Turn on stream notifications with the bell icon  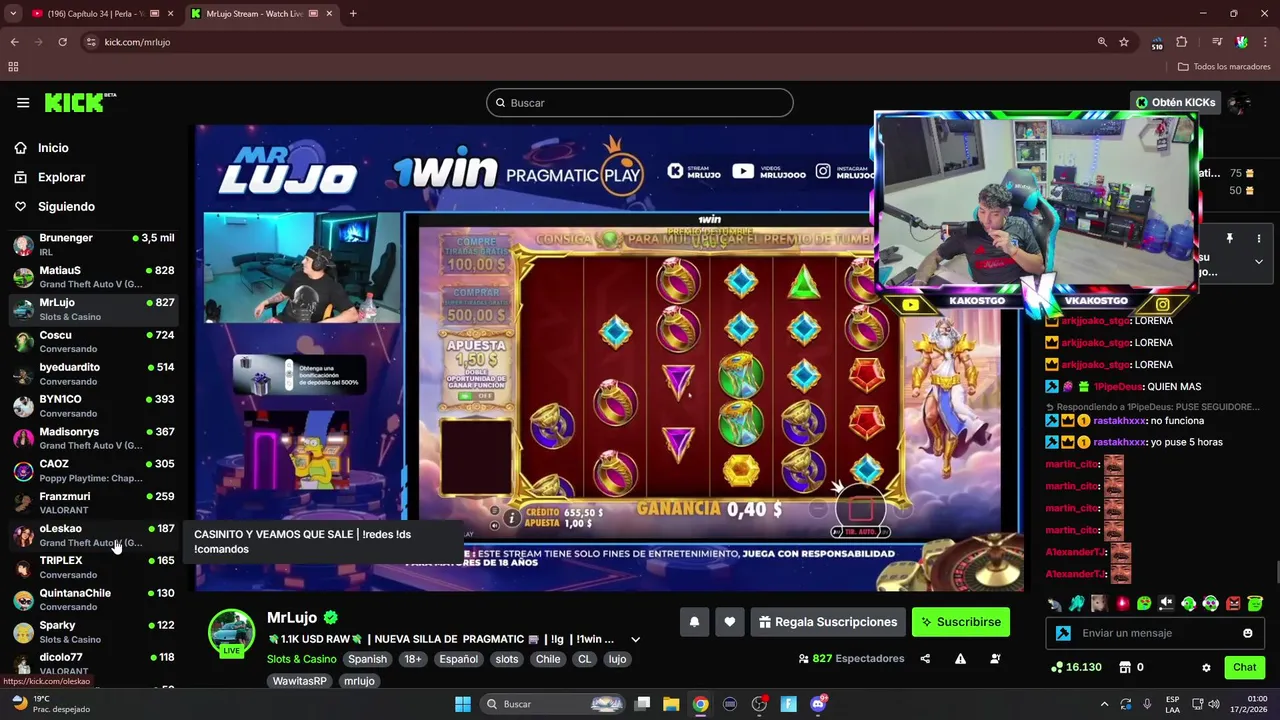[694, 622]
